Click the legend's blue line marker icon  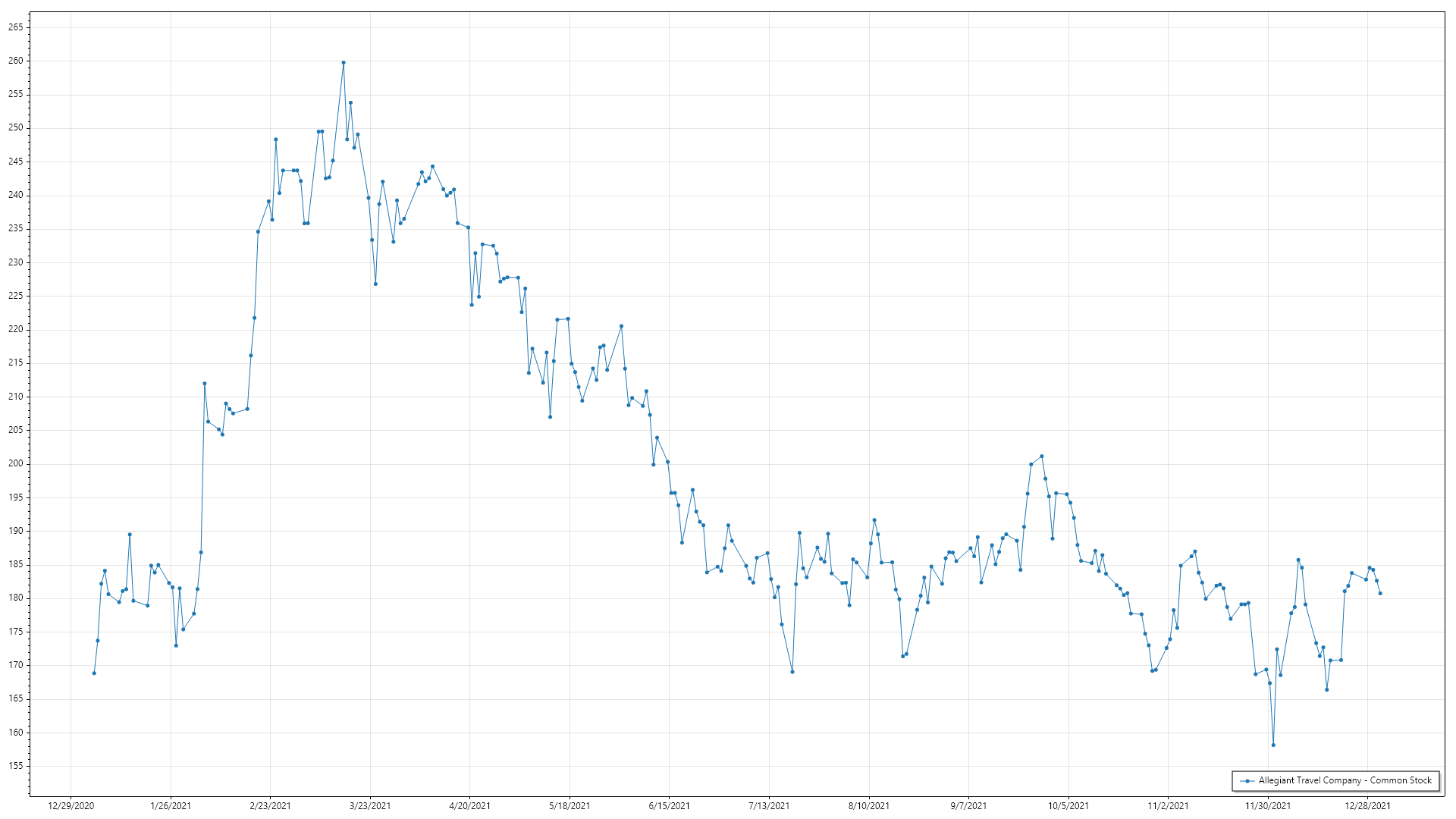pyautogui.click(x=1247, y=780)
